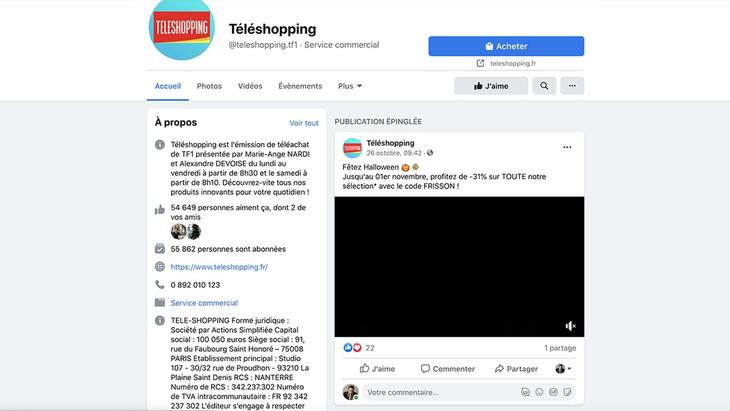Screen dimensions: 730x411
Task: Open the https://www.teleshopping.fr/ link
Action: point(219,267)
